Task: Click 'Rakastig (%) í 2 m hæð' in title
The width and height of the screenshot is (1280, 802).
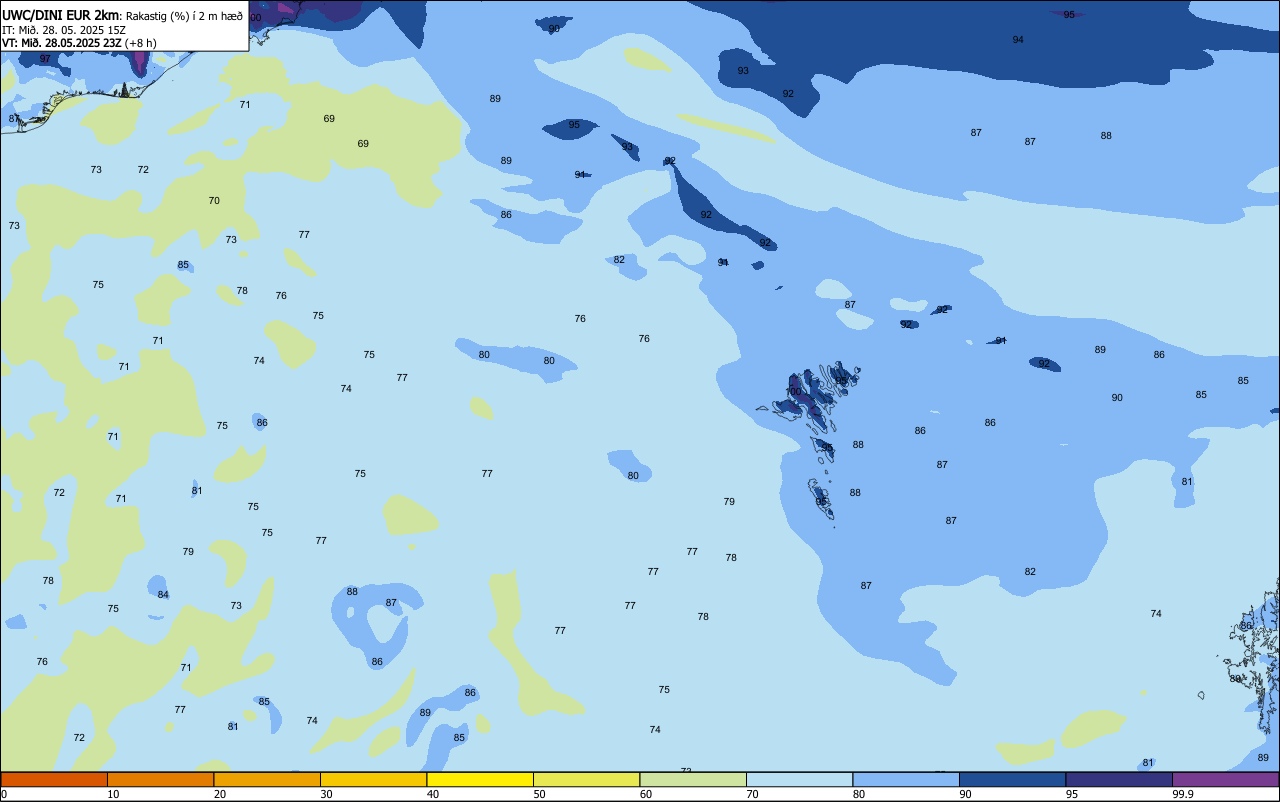Action: pyautogui.click(x=184, y=16)
